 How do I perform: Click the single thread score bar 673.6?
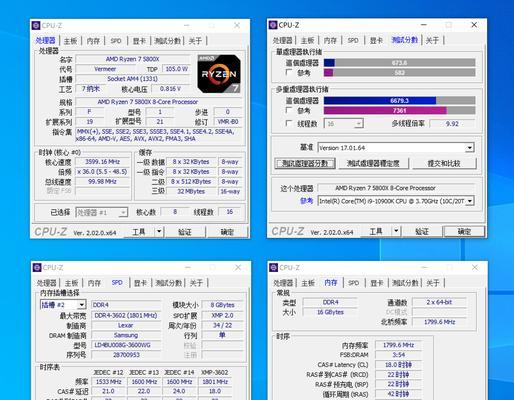[x=399, y=63]
